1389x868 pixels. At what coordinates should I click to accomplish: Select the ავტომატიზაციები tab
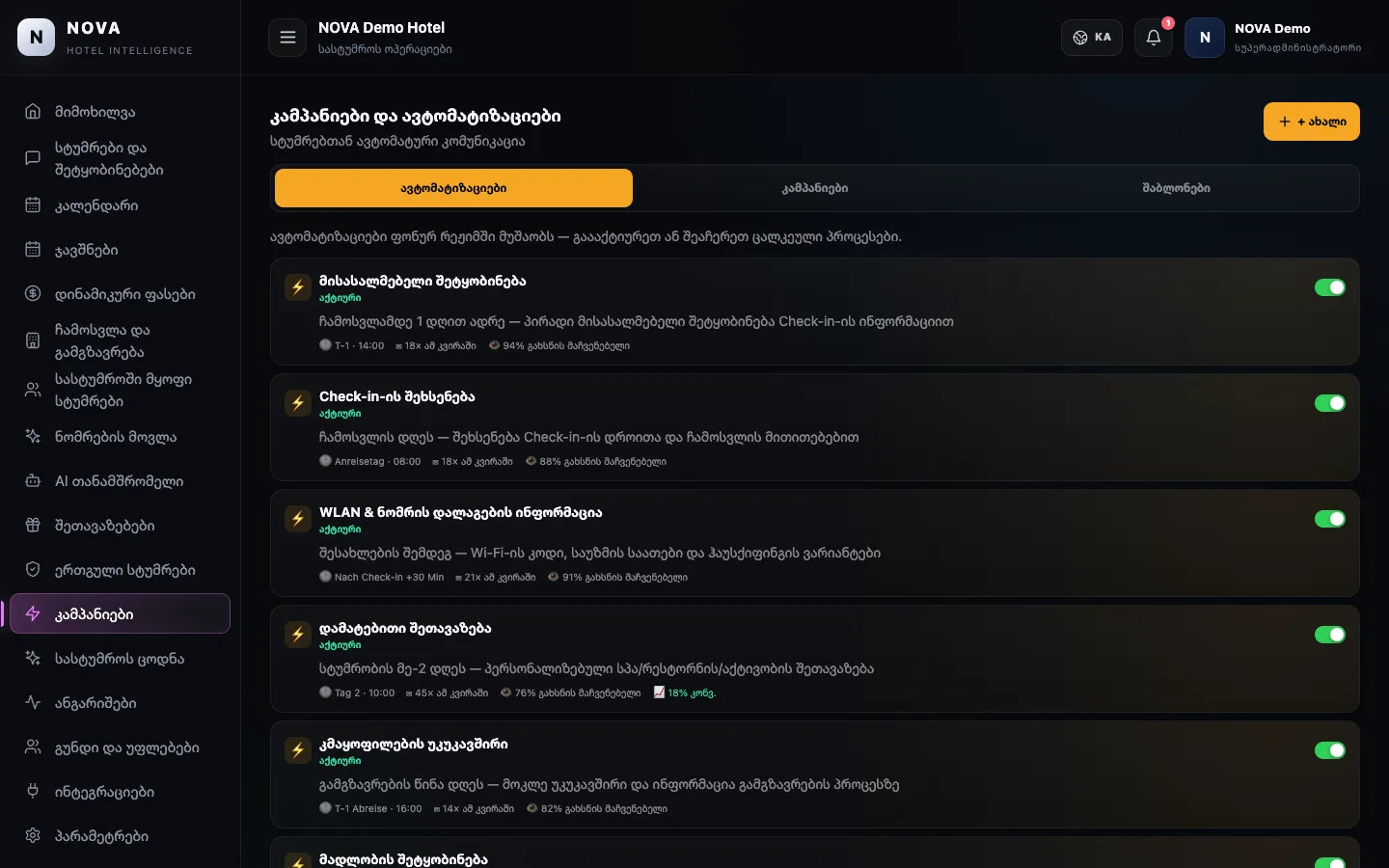(453, 188)
